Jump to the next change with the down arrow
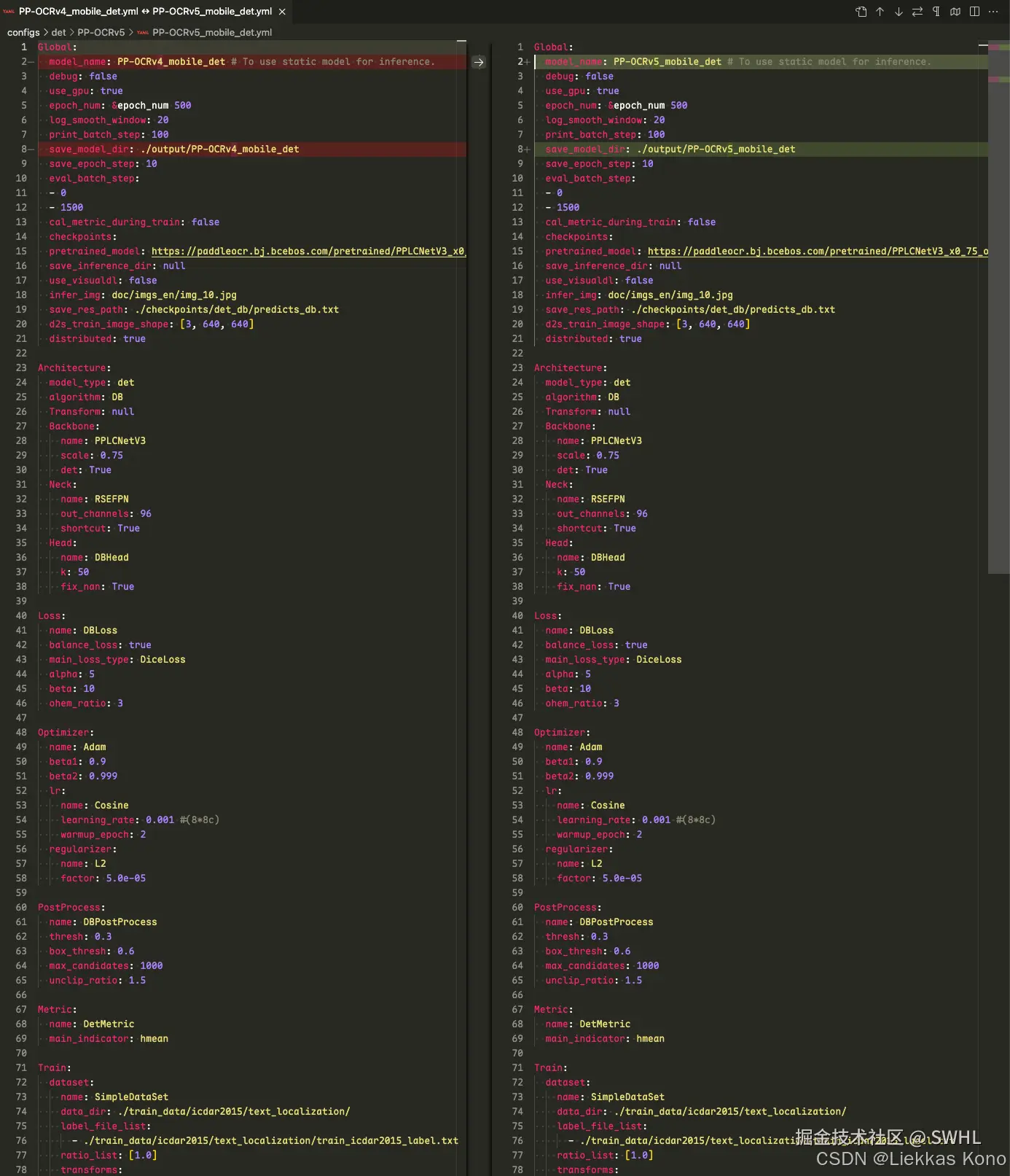1010x1176 pixels. coord(899,12)
